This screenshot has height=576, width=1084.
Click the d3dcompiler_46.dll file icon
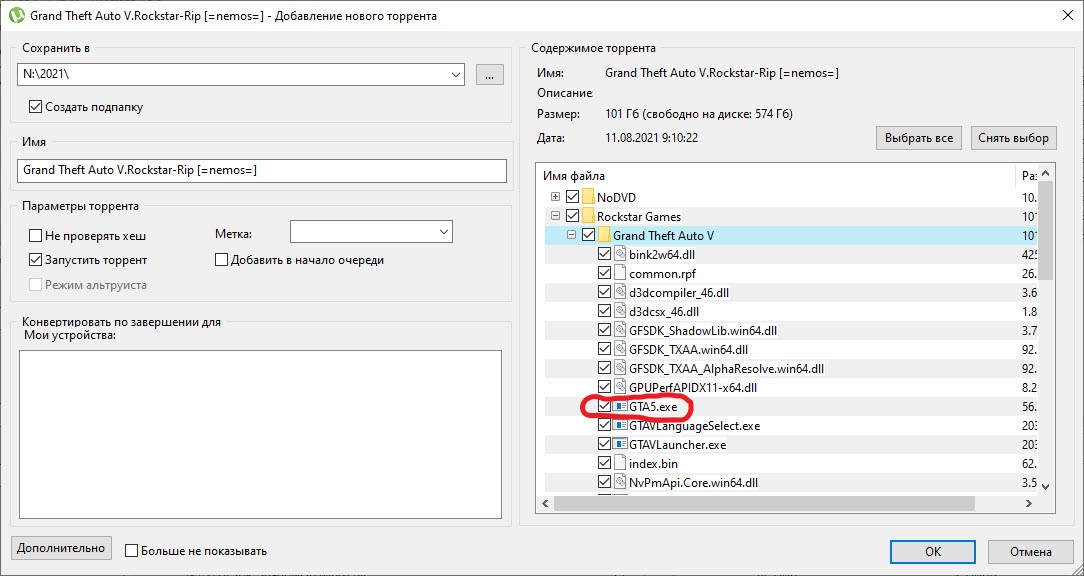coord(620,292)
